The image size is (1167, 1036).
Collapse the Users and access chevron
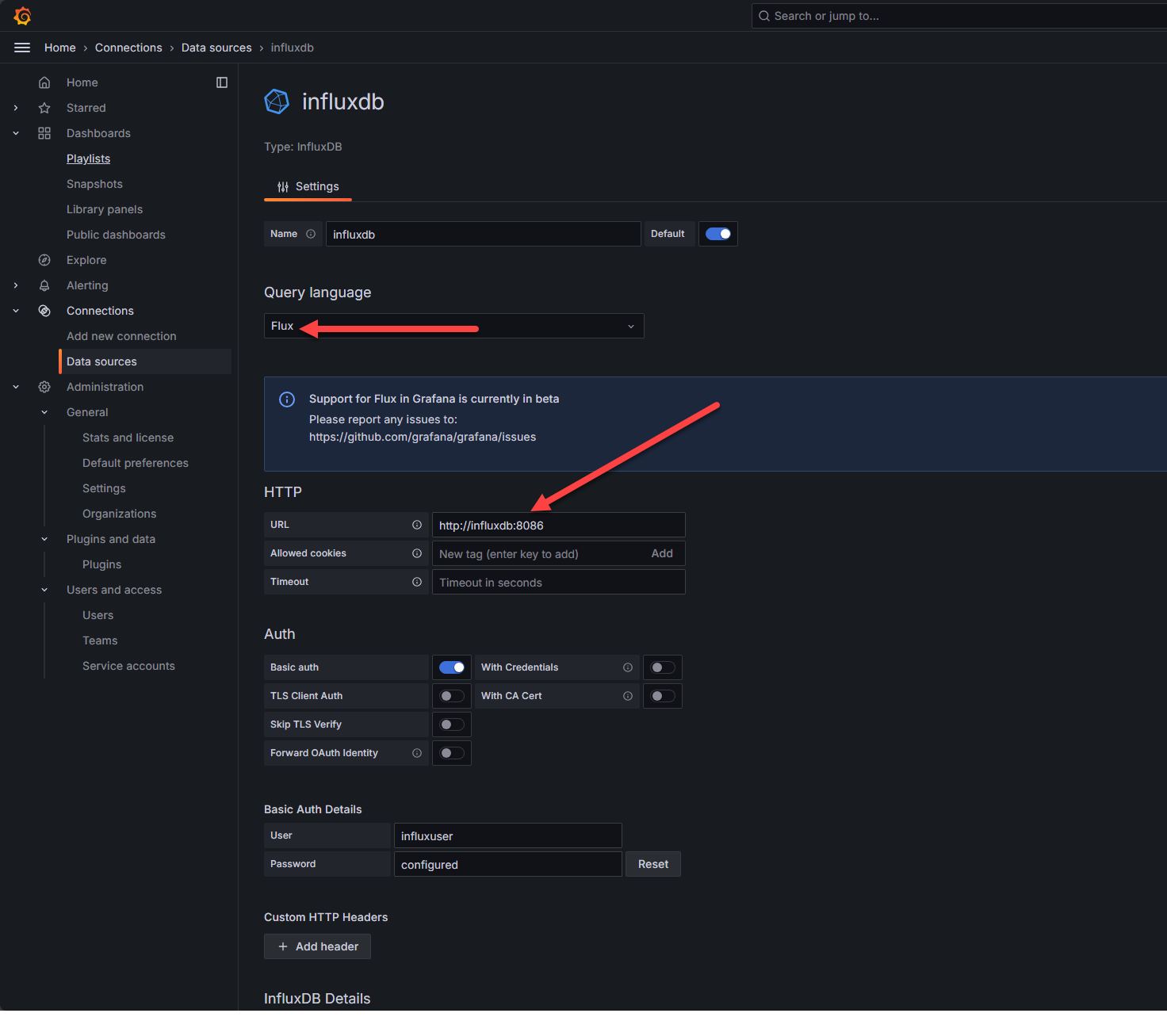click(44, 590)
